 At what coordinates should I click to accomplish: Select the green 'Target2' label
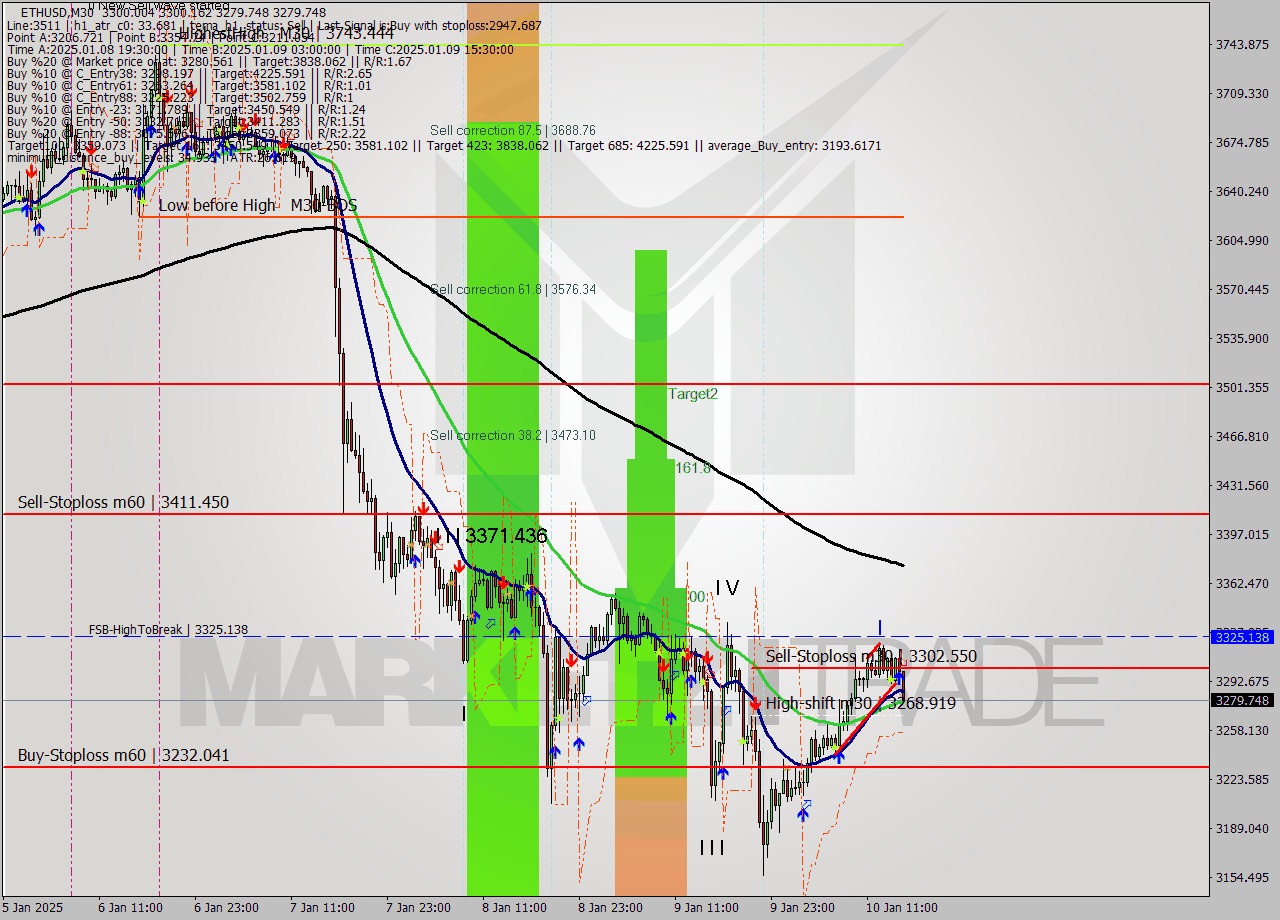(x=693, y=394)
